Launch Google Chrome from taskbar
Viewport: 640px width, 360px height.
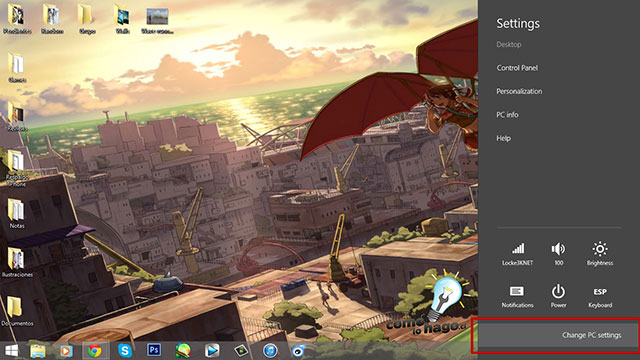point(95,351)
